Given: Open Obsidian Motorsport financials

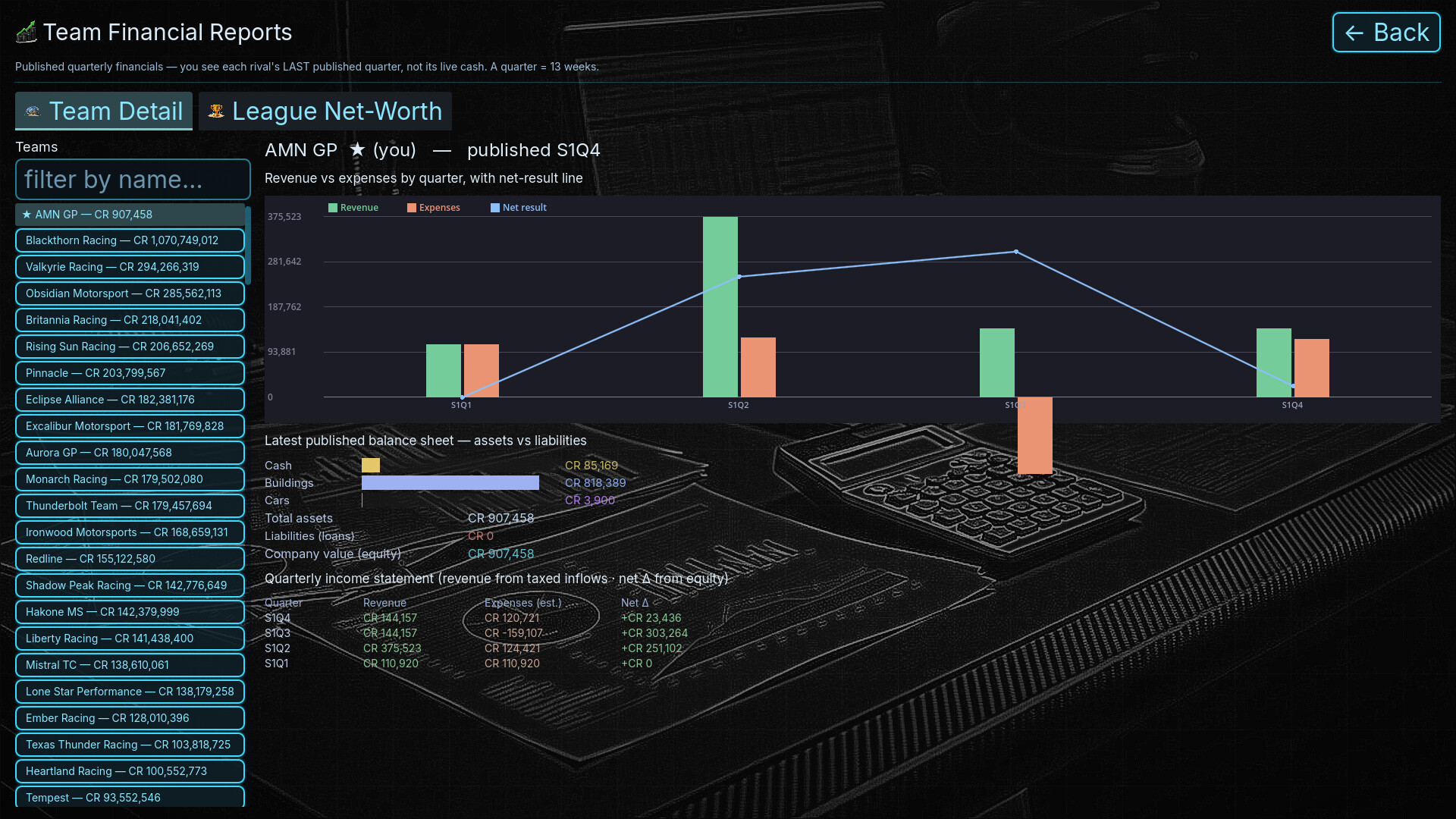Looking at the screenshot, I should [130, 293].
